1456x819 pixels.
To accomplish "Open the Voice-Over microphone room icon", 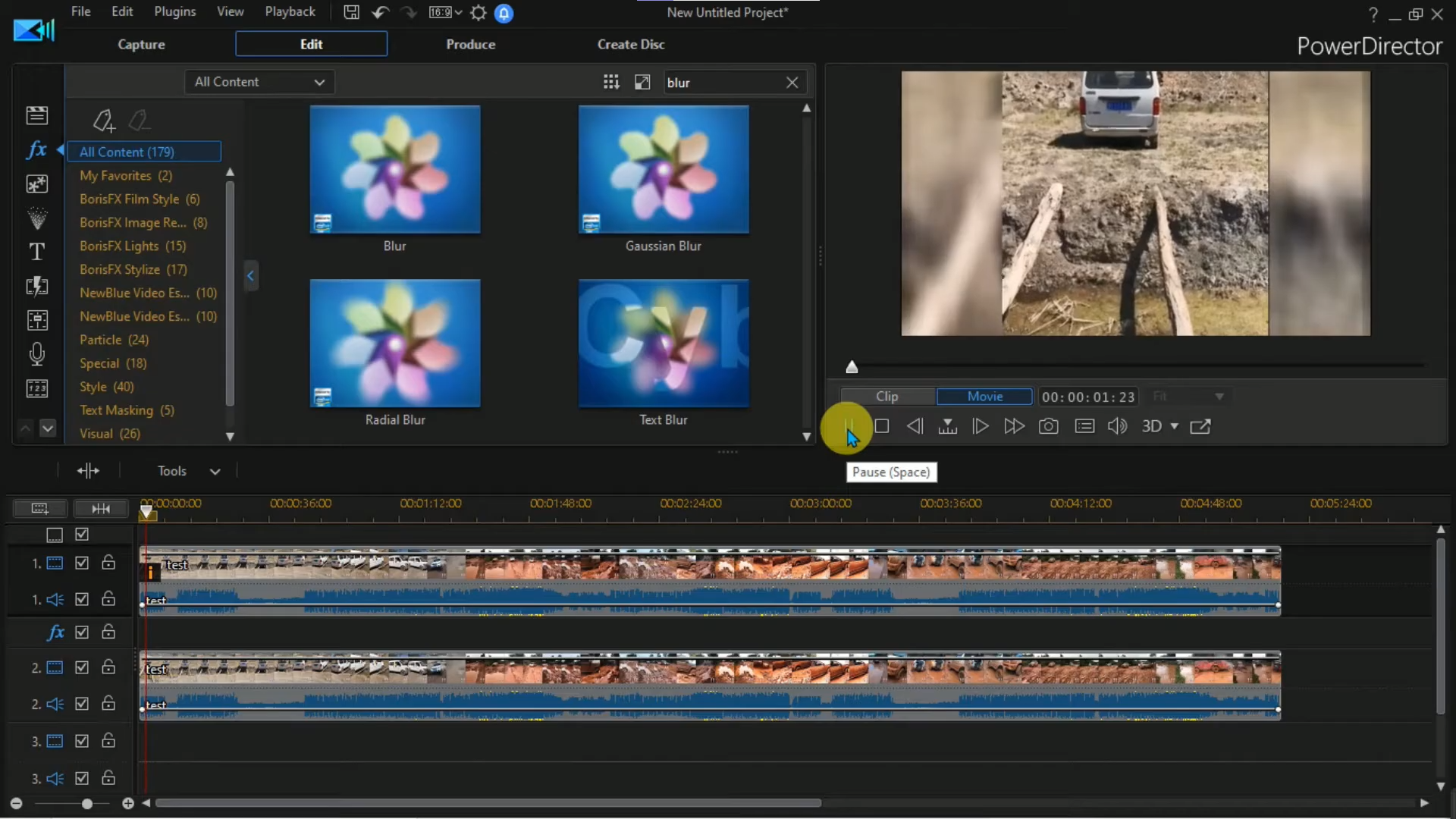I will (x=36, y=354).
